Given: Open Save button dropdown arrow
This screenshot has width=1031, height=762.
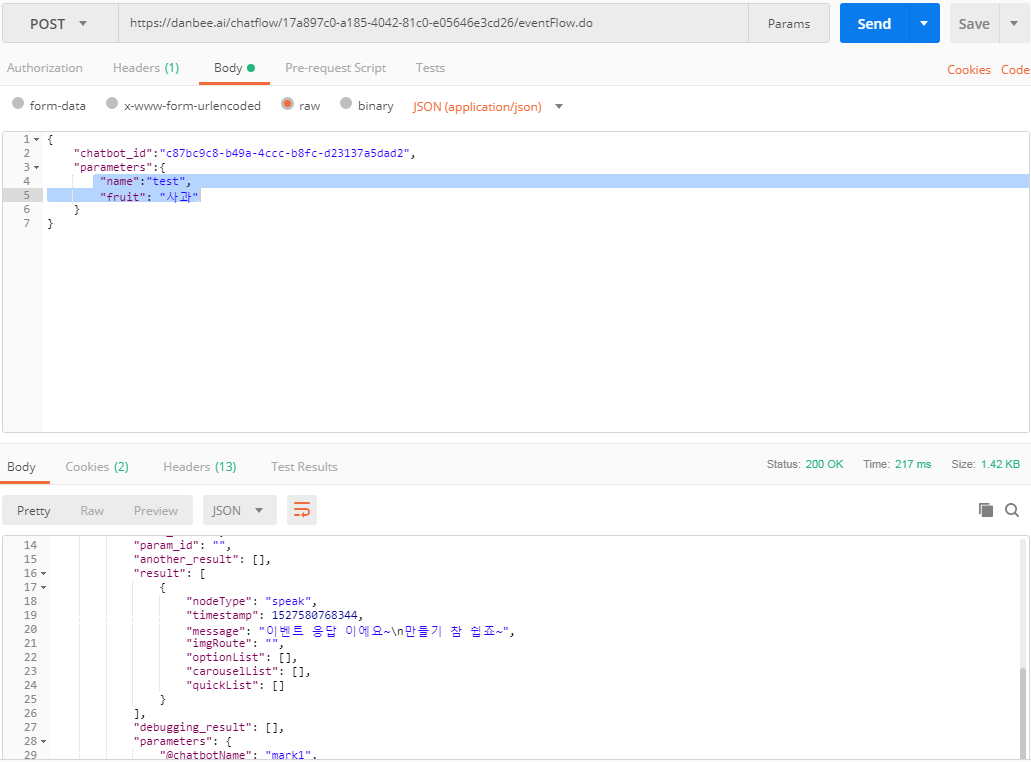Looking at the screenshot, I should pyautogui.click(x=1014, y=24).
